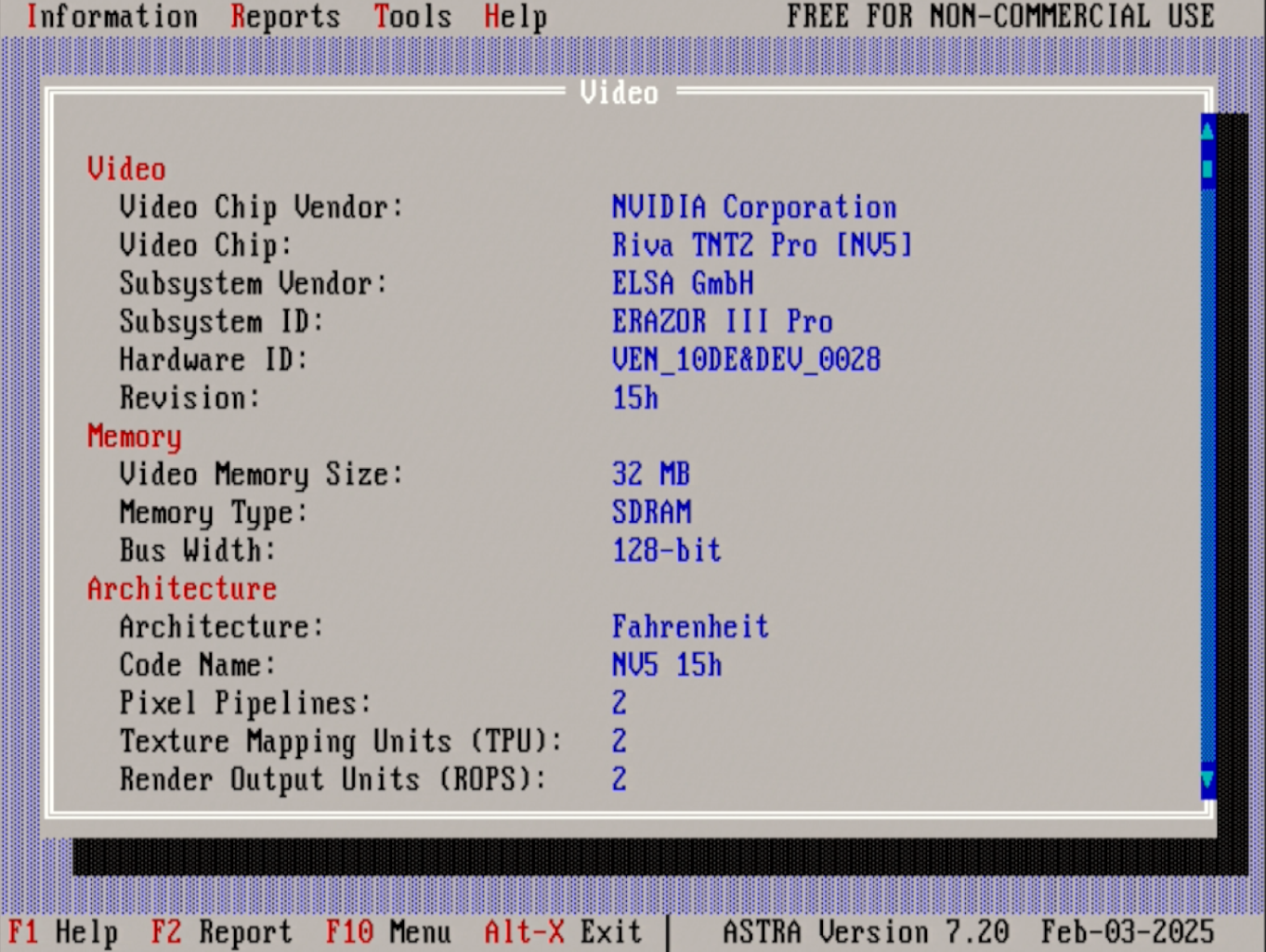Open the Reports menu
This screenshot has height=952, width=1266.
pos(285,17)
